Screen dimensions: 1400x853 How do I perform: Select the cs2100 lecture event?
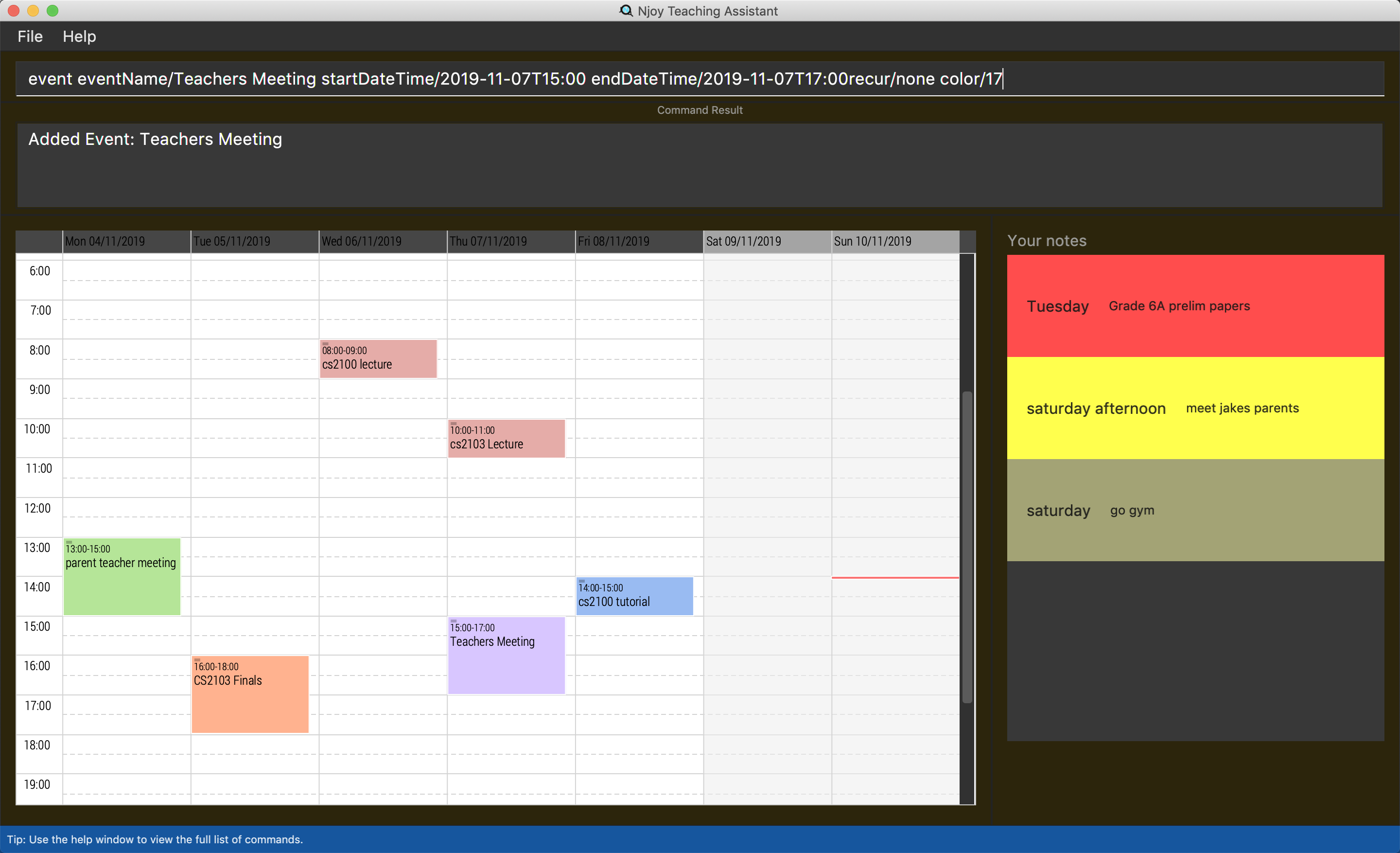pos(378,358)
